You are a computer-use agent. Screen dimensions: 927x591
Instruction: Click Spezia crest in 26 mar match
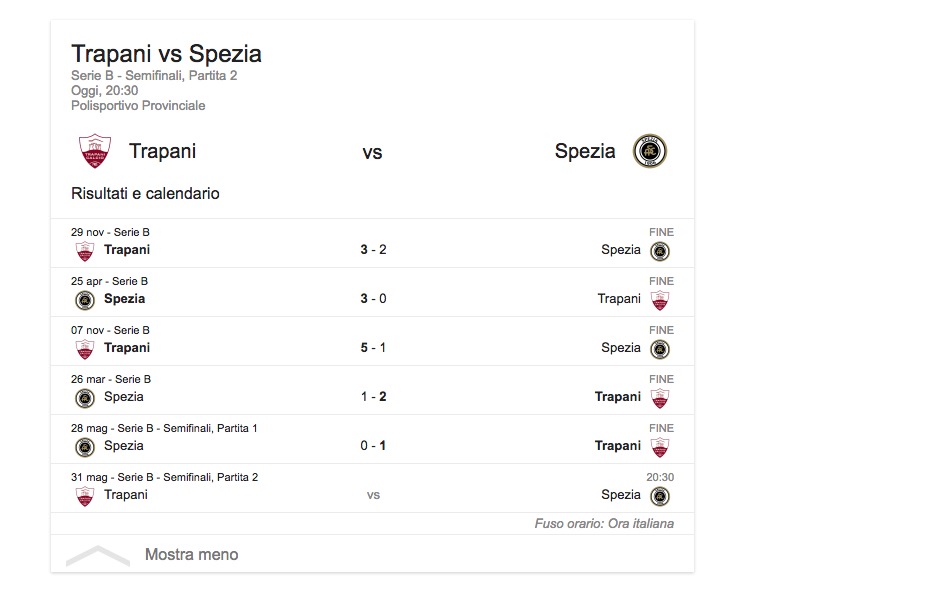85,398
